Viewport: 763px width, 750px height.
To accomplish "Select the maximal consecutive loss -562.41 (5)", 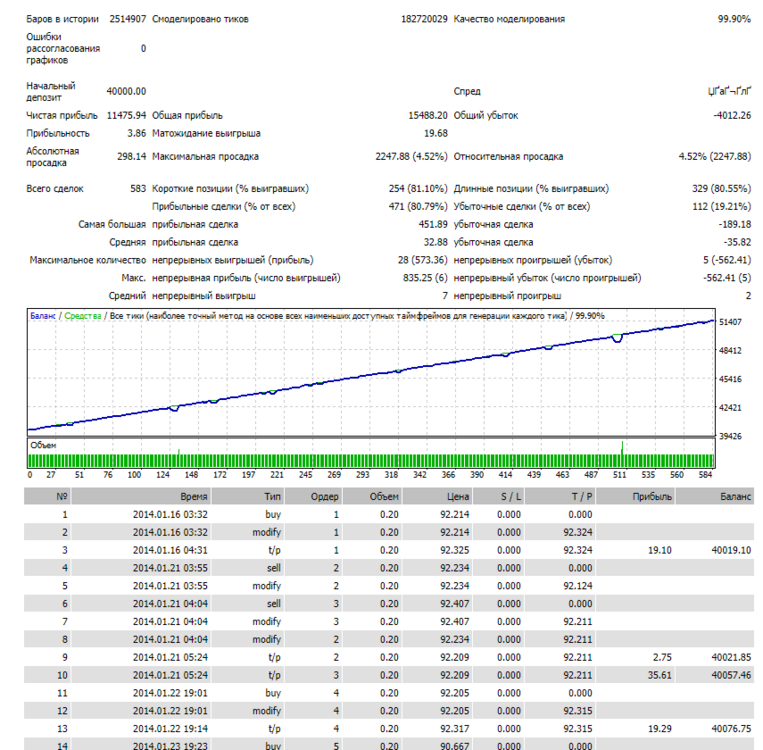I will 727,278.
